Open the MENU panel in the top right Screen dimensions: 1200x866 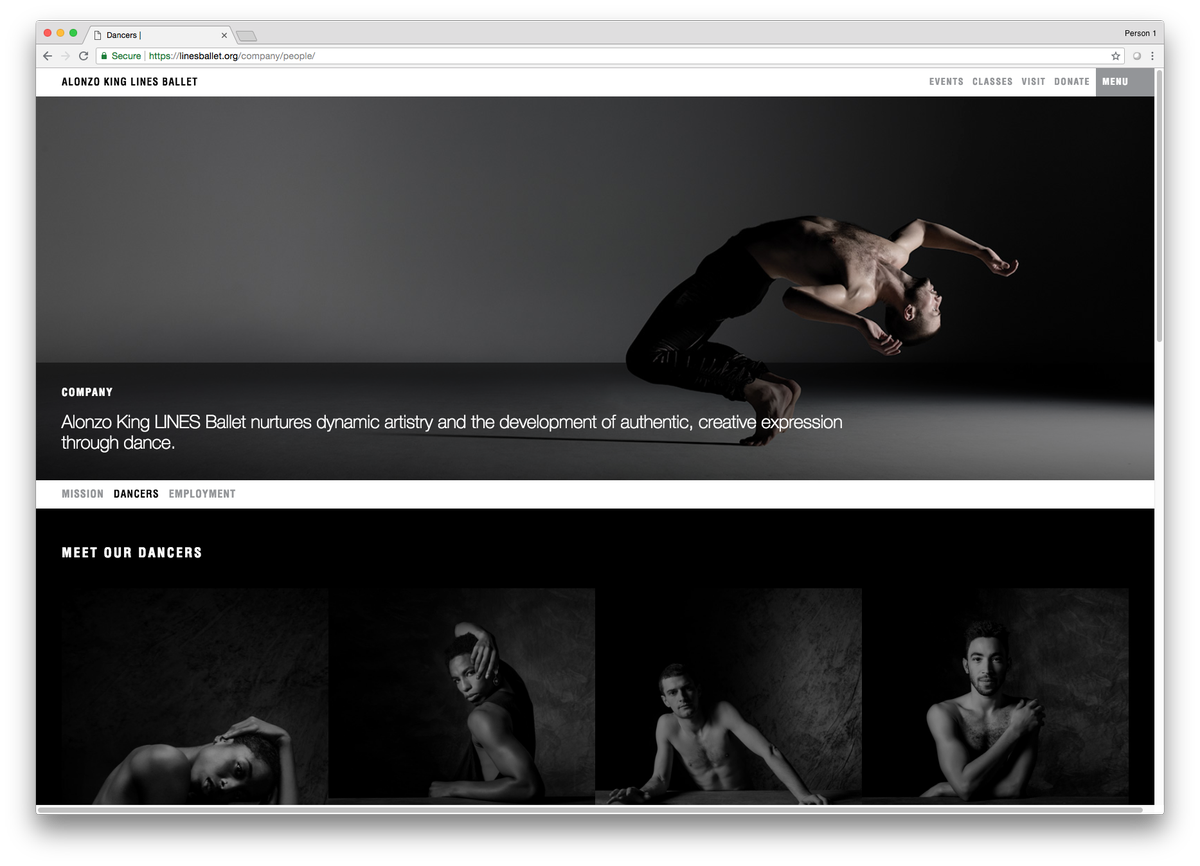tap(1114, 81)
